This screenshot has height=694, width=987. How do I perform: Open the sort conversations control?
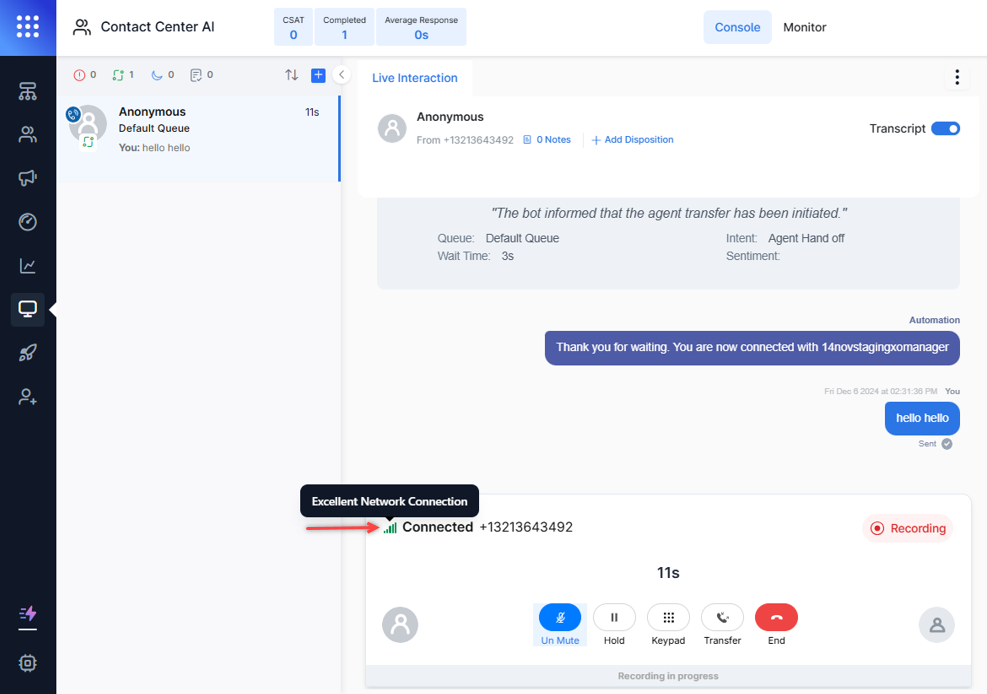[292, 75]
